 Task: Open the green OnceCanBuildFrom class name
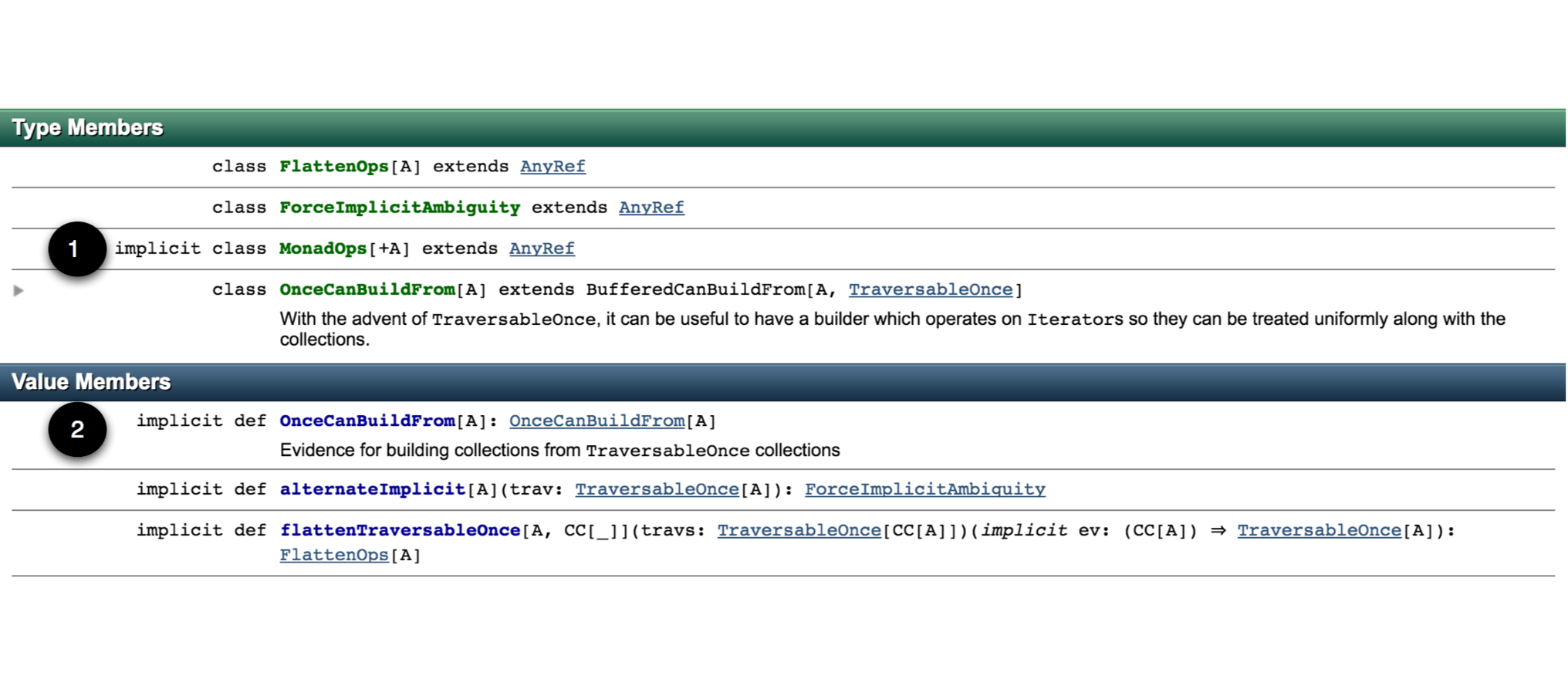click(x=367, y=289)
